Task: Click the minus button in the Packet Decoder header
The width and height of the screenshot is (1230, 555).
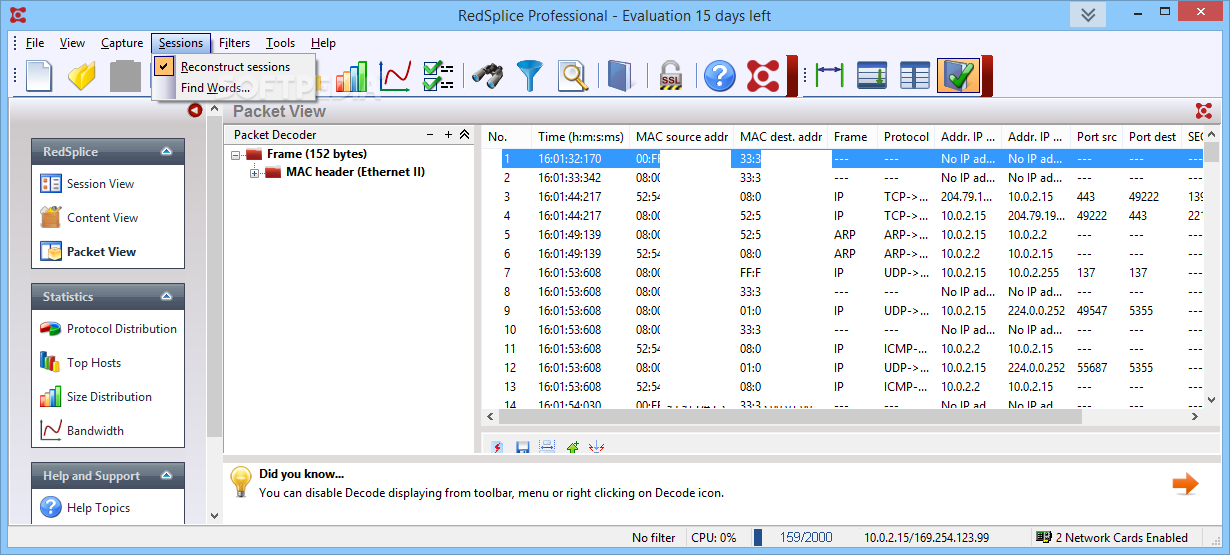Action: click(x=430, y=134)
